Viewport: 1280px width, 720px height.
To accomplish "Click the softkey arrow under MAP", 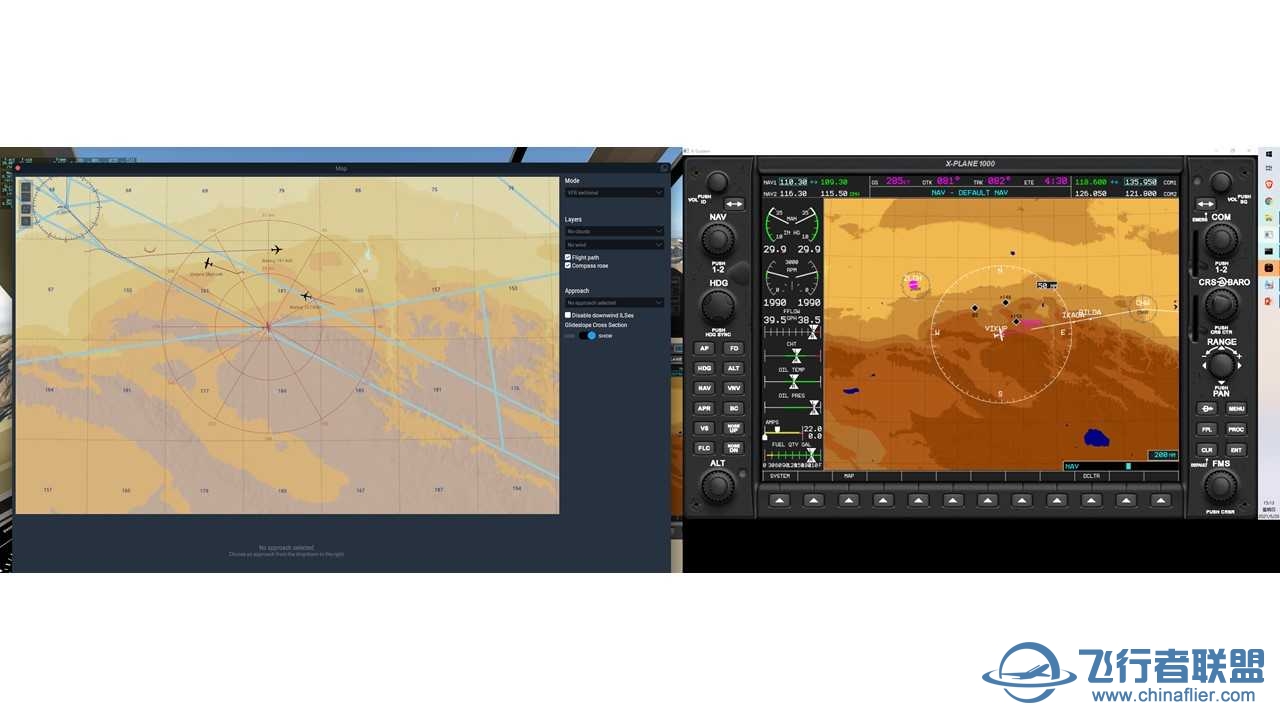I will 848,500.
